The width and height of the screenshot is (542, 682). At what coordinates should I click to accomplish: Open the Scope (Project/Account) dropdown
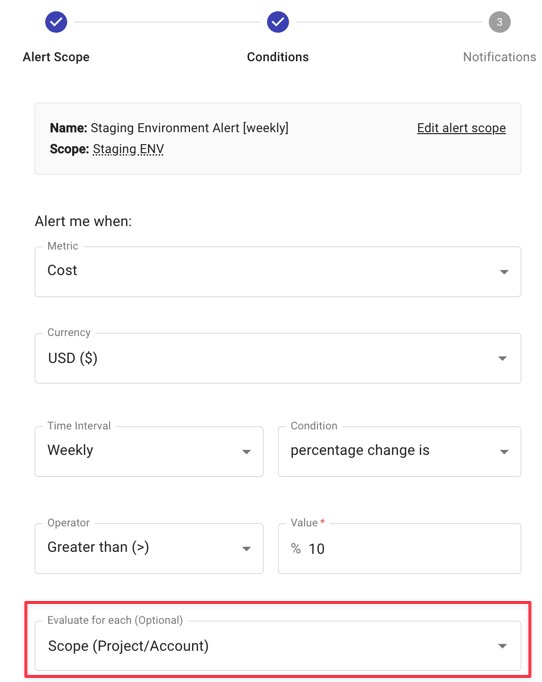(278, 645)
